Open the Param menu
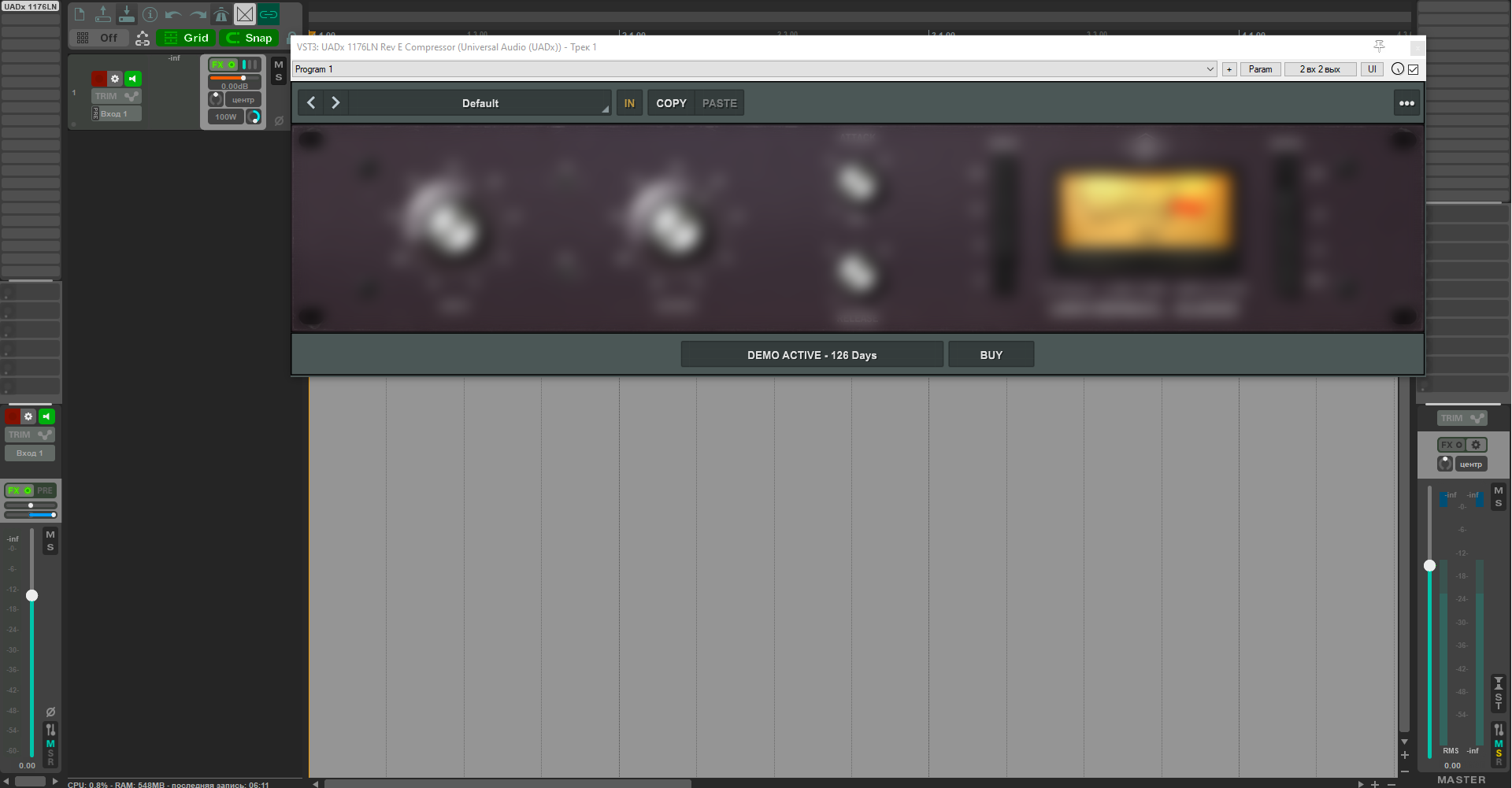Image resolution: width=1512 pixels, height=788 pixels. pyautogui.click(x=1260, y=69)
